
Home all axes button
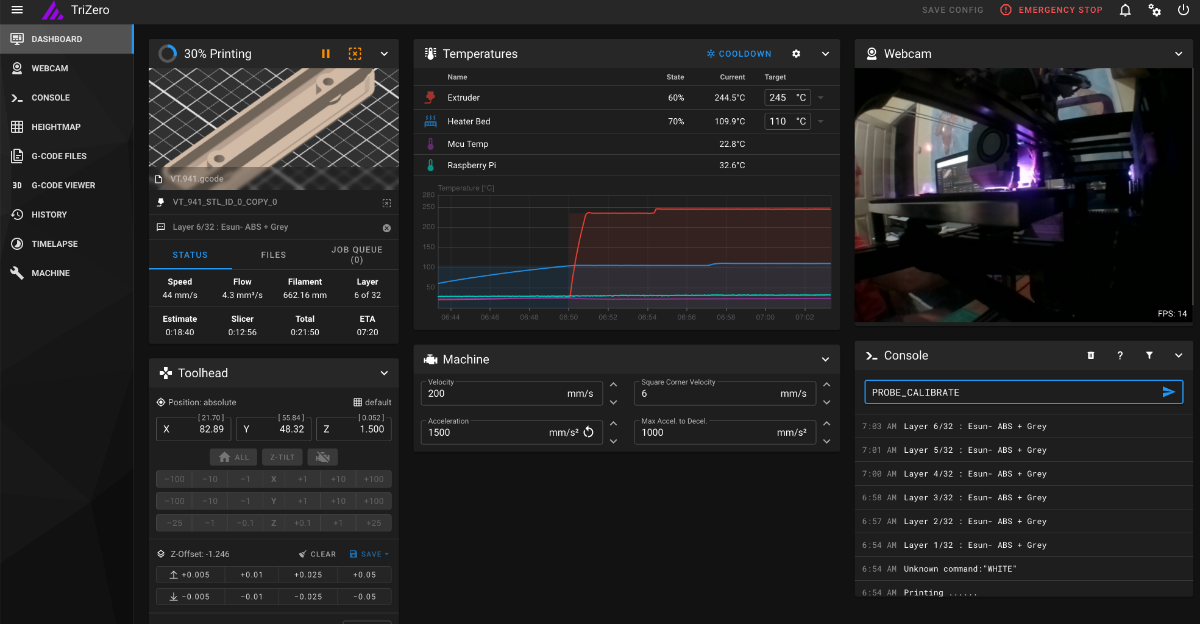coord(233,457)
